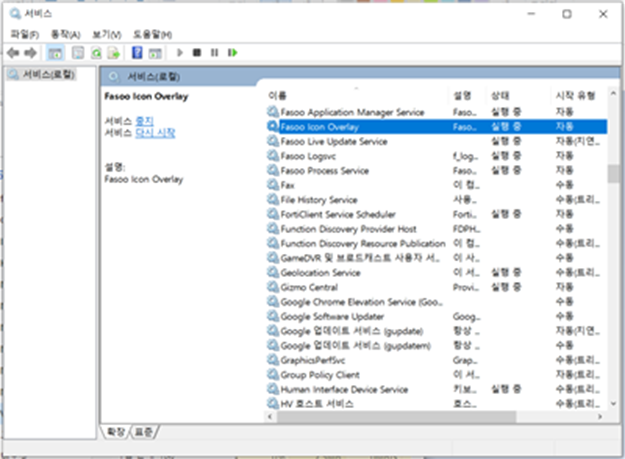Open the 파일(F) menu

tap(24, 34)
